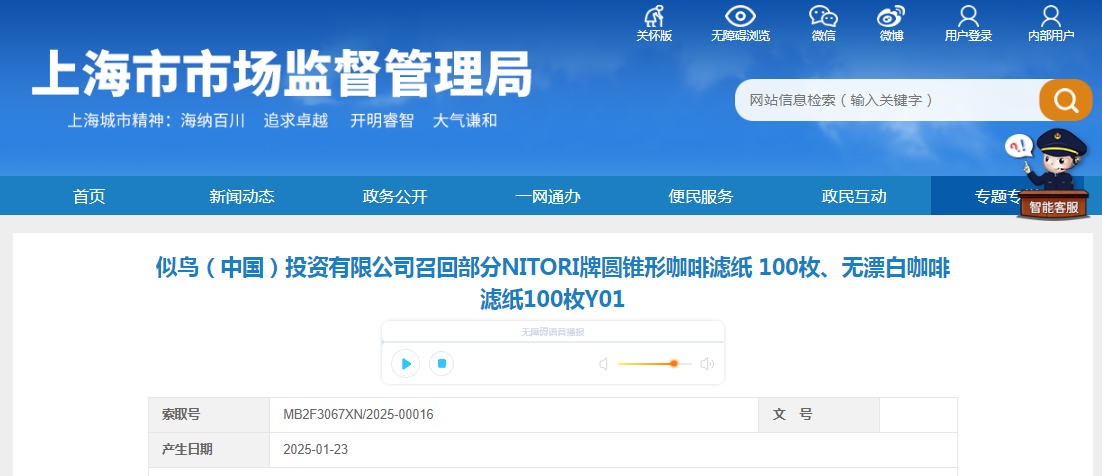
Task: Select index number MB2F3067XN/2025-00016
Action: coord(358,415)
